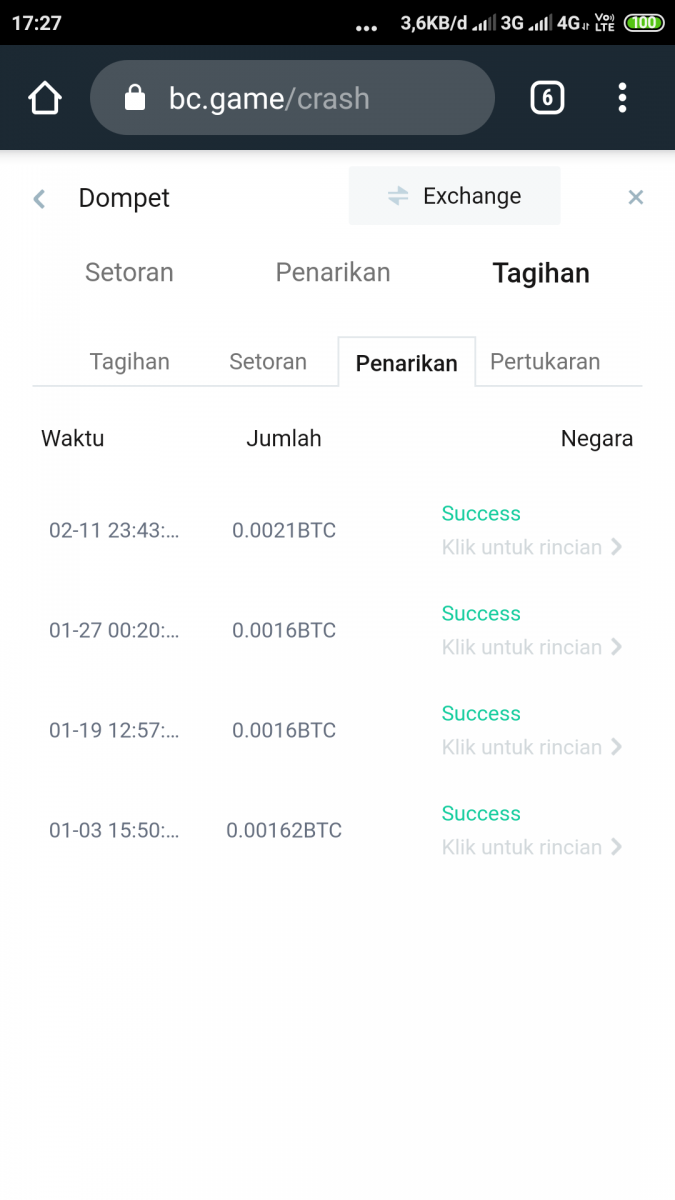Select the bold Tagihan main tab
675x1200 pixels.
coord(541,274)
